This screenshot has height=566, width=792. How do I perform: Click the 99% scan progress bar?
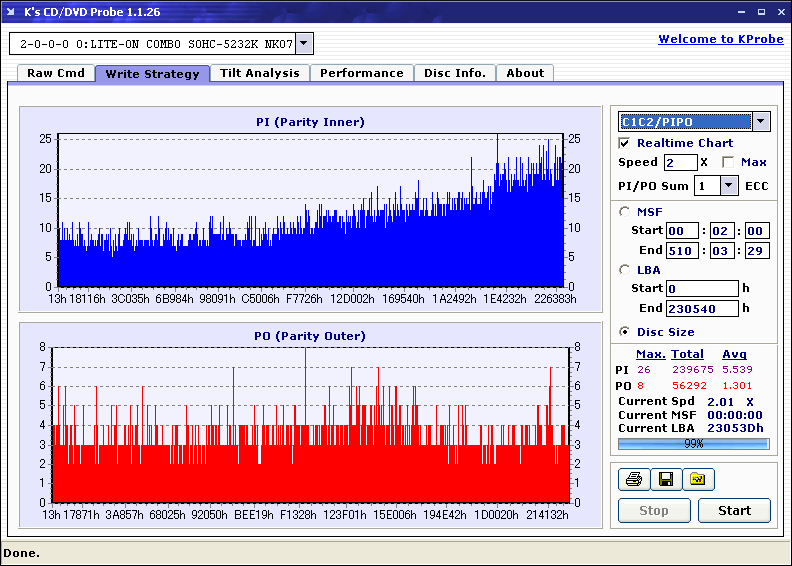693,443
